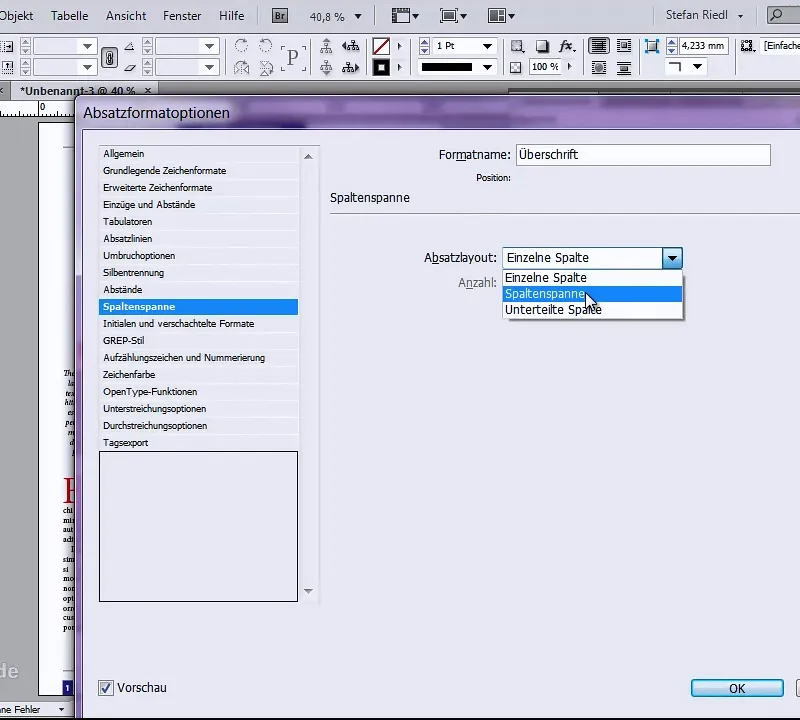Click the wrap around object shape icon
Image resolution: width=800 pixels, height=720 pixels.
599,67
